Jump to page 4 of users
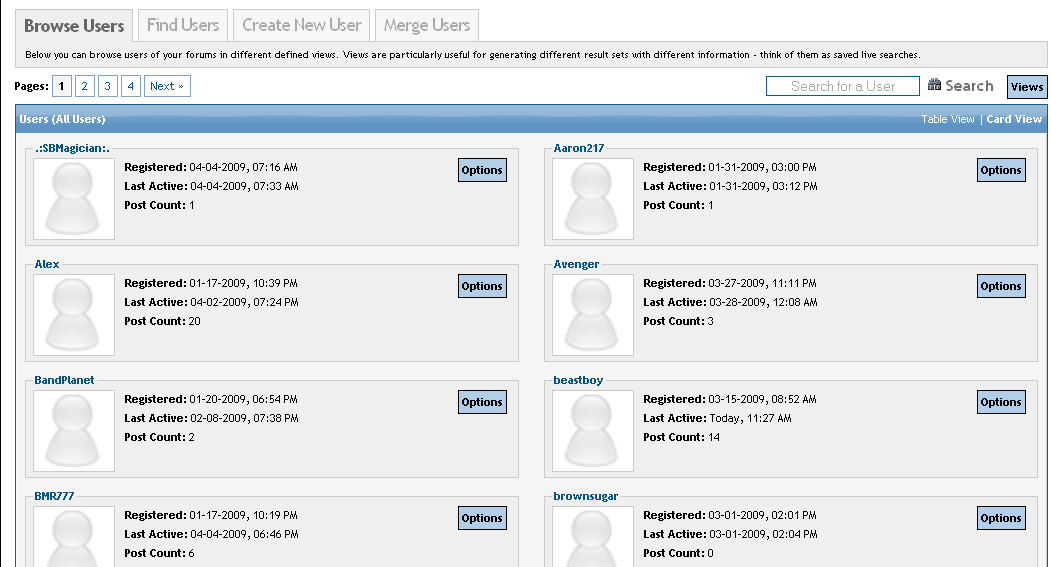 (x=131, y=87)
